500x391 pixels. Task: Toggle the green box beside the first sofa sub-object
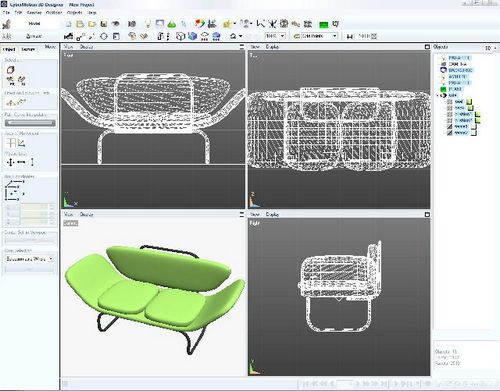click(469, 102)
